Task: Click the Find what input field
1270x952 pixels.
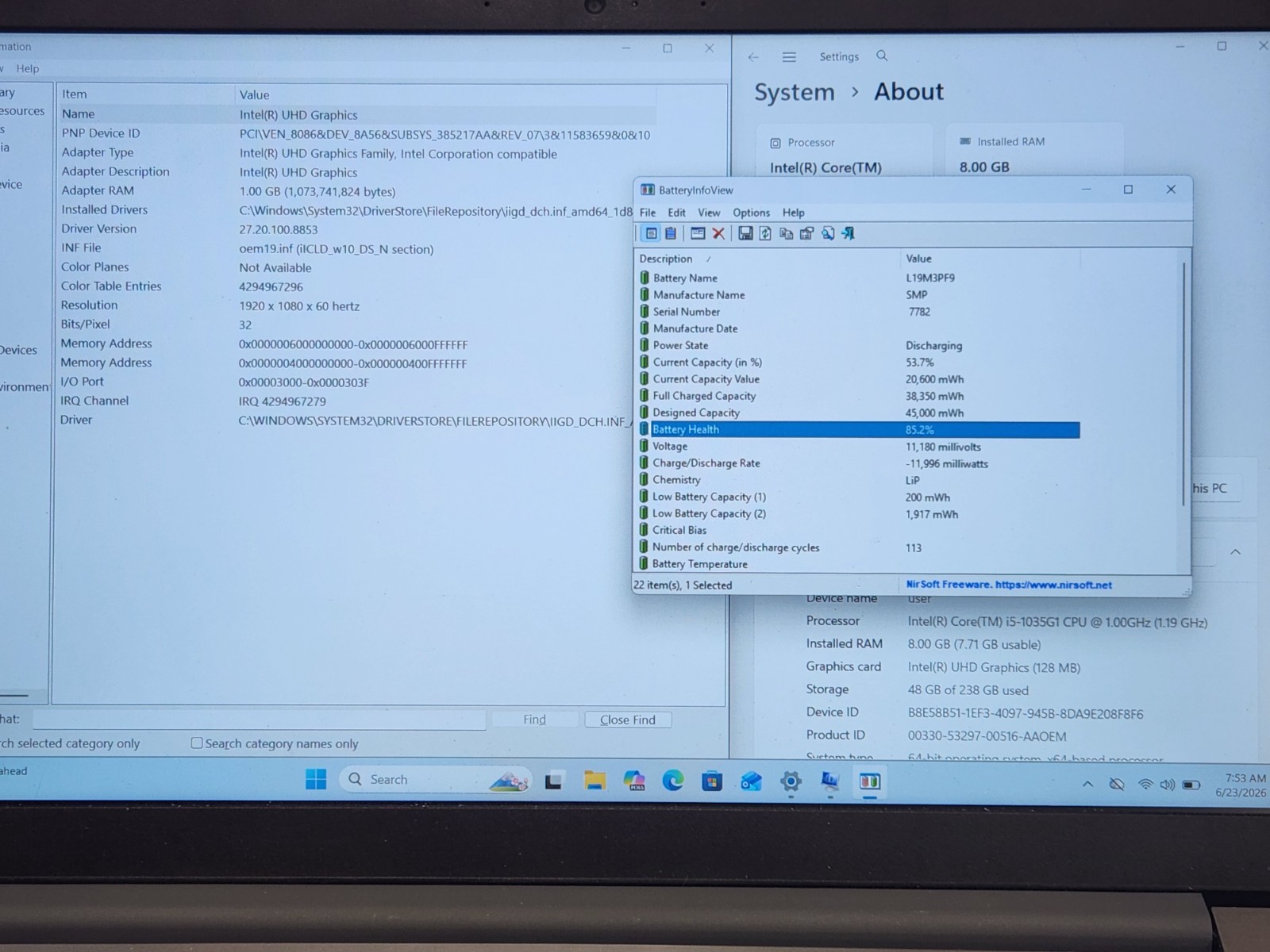Action: pos(259,720)
